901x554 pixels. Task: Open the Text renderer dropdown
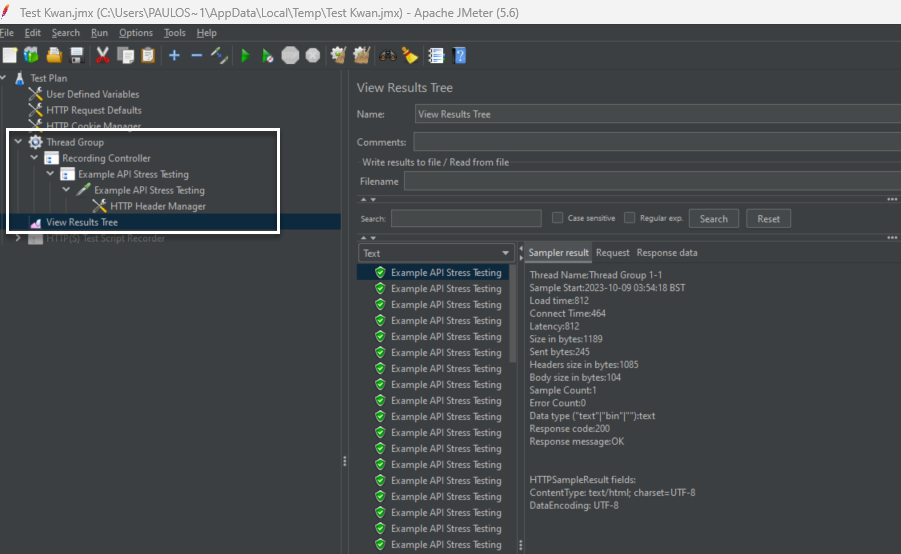tap(436, 253)
